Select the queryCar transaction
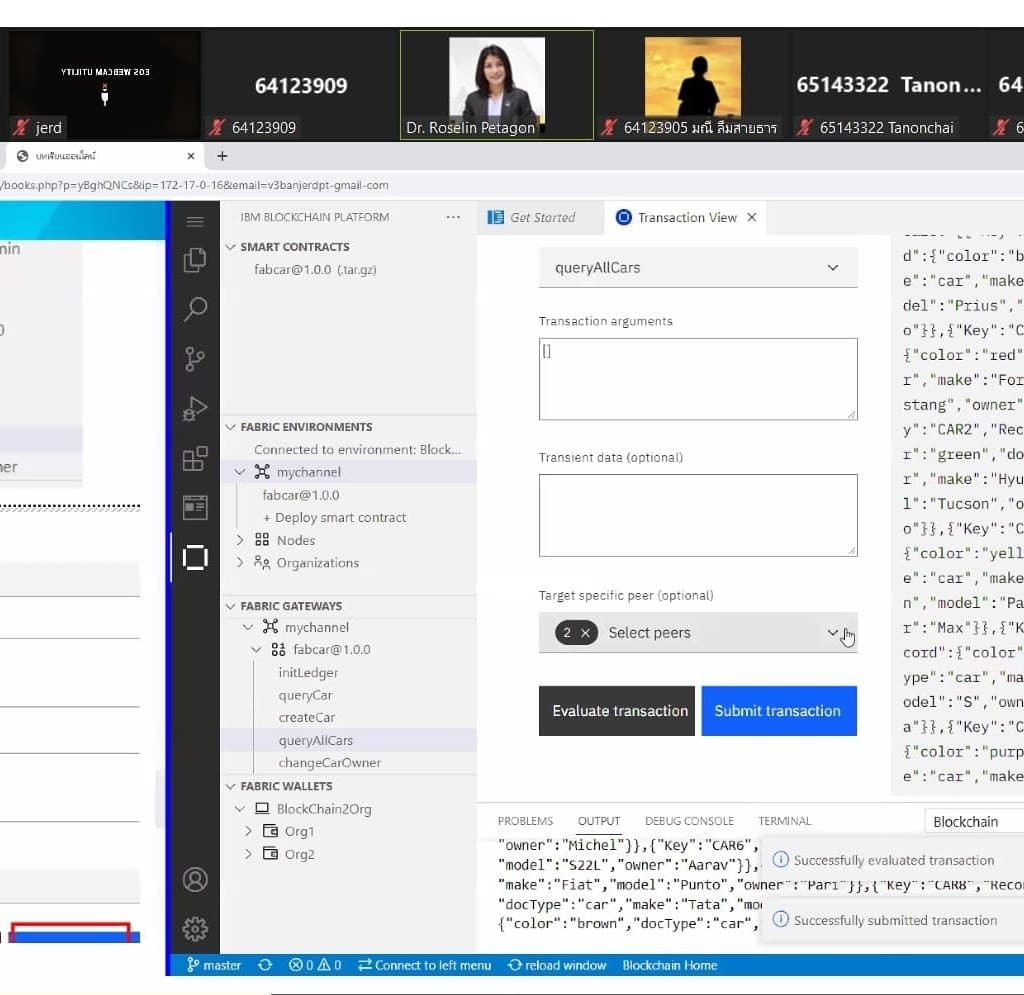The width and height of the screenshot is (1024, 995). (305, 695)
